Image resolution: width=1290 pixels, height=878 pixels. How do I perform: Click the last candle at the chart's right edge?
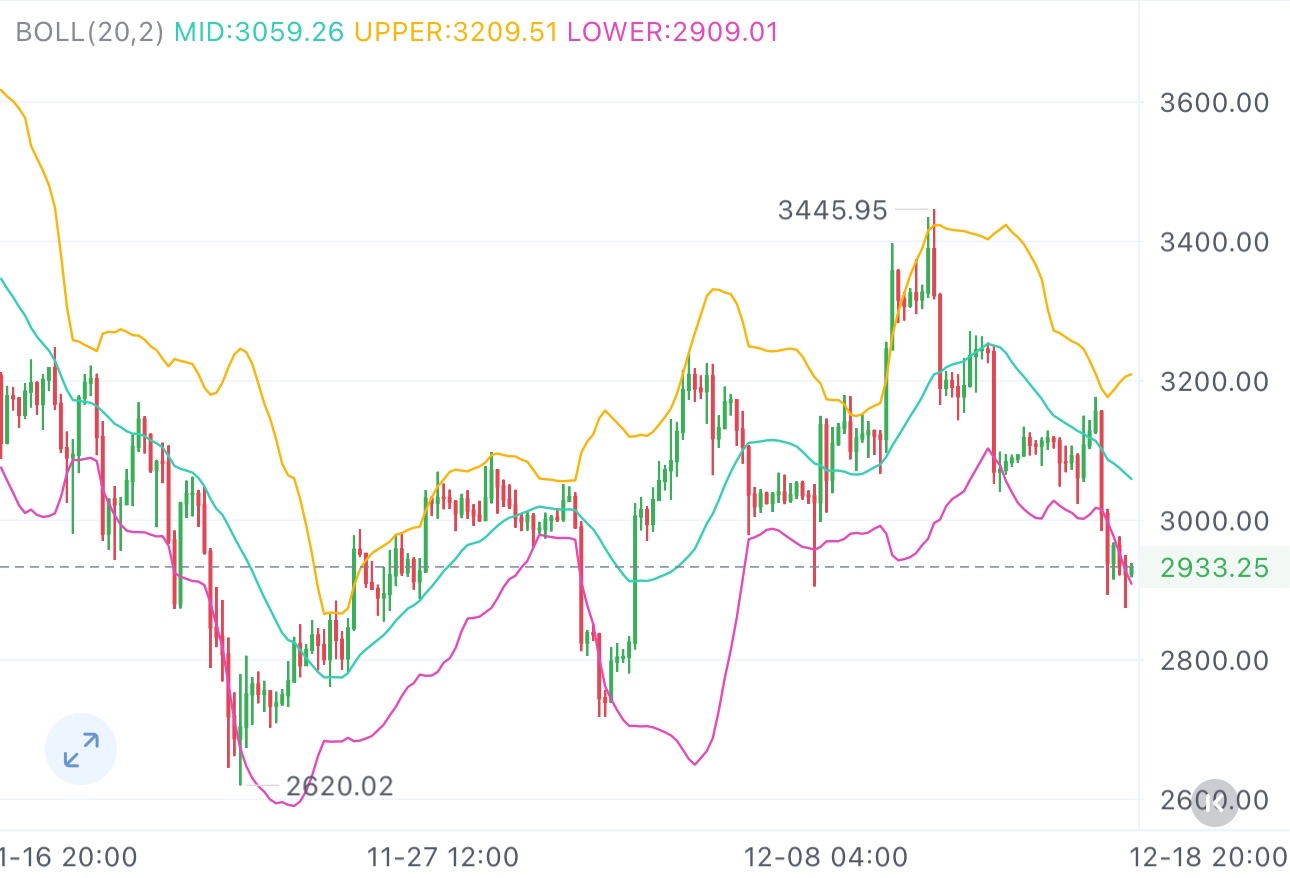[1131, 570]
